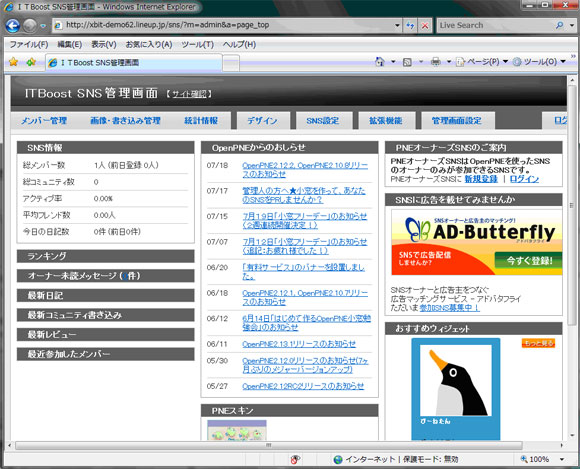Expand the 最近参加したメンバー section header

click(105, 354)
